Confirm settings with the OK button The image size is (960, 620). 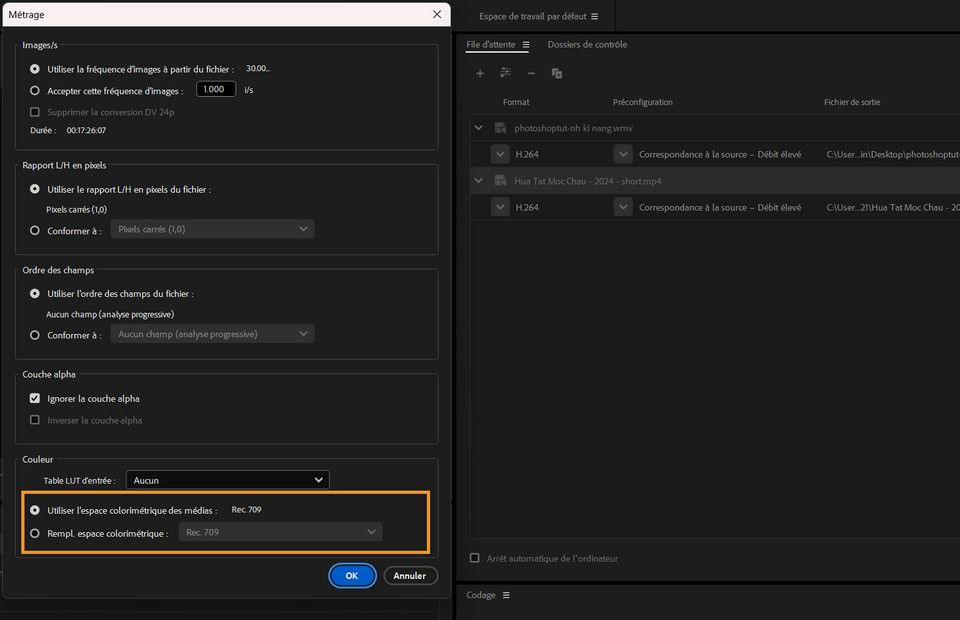pyautogui.click(x=352, y=575)
